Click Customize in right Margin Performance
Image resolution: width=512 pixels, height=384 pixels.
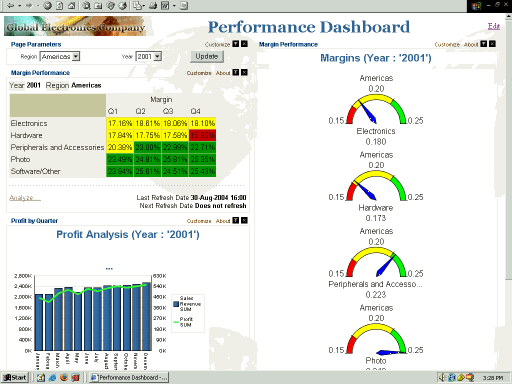pyautogui.click(x=447, y=44)
